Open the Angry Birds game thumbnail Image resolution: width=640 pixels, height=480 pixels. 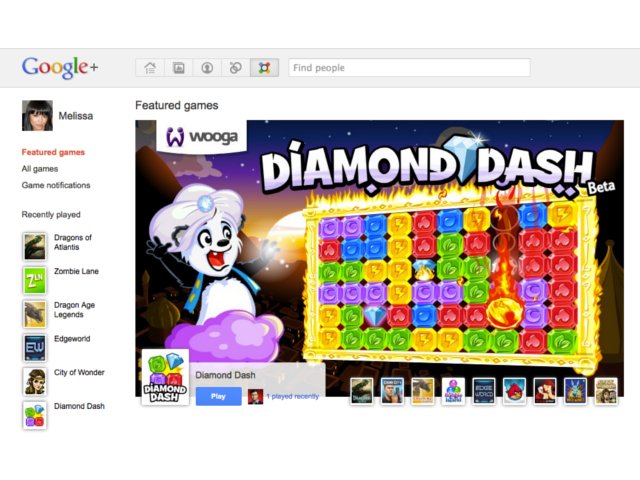(514, 390)
